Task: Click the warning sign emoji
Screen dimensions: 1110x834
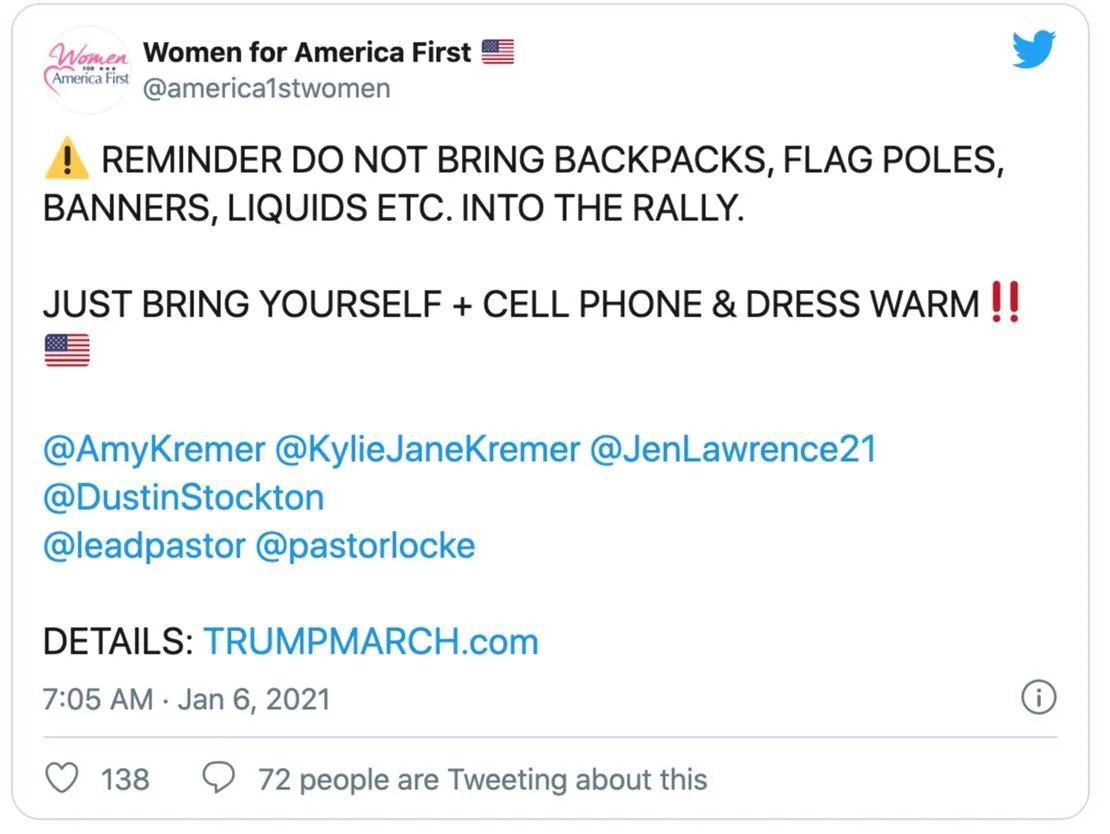Action: 67,161
